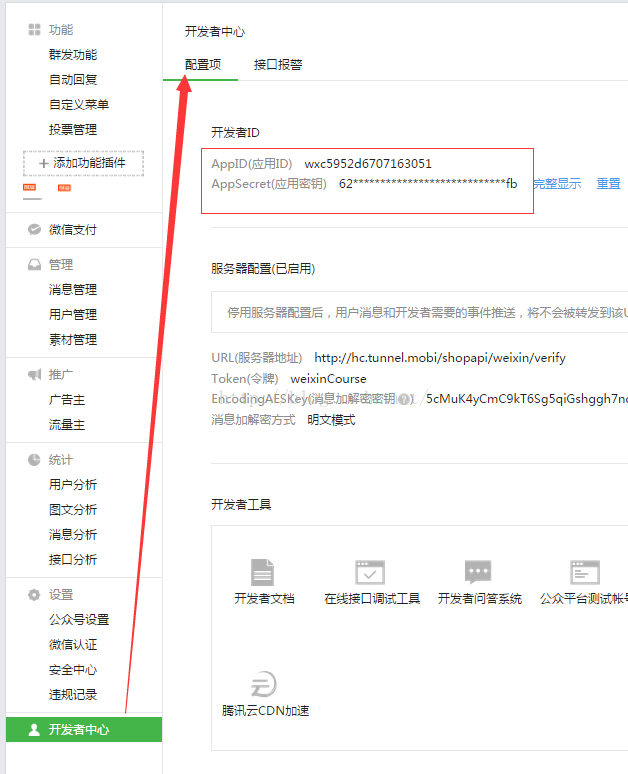The image size is (628, 774).
Task: Open 微信支付 menu entry
Action: pyautogui.click(x=73, y=230)
